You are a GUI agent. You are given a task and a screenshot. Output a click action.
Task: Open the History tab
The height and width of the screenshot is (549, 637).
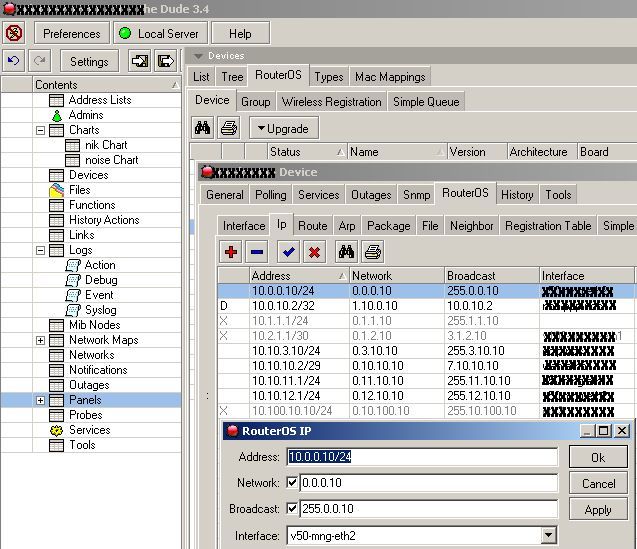(517, 195)
